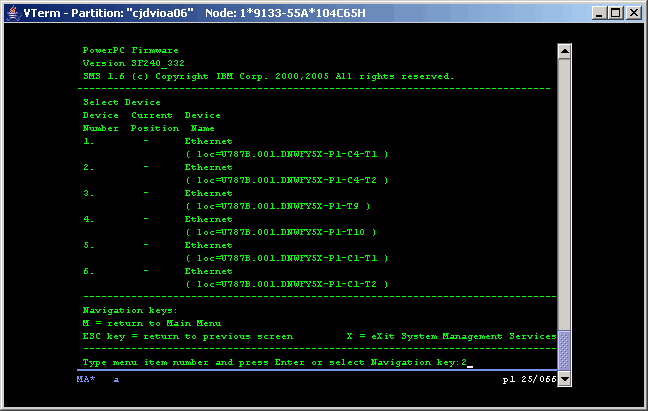The width and height of the screenshot is (648, 411).
Task: Click the scrollbar down arrow
Action: pyautogui.click(x=564, y=379)
